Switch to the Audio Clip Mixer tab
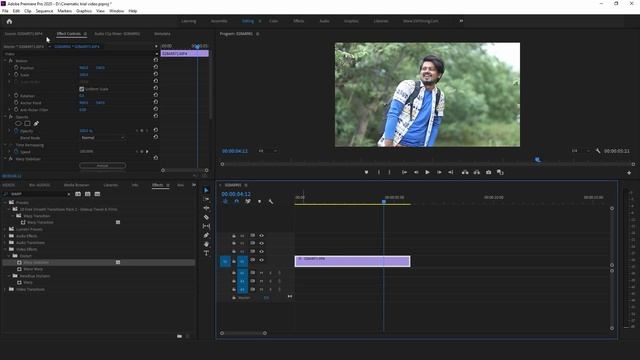This screenshot has height=360, width=640. [117, 34]
